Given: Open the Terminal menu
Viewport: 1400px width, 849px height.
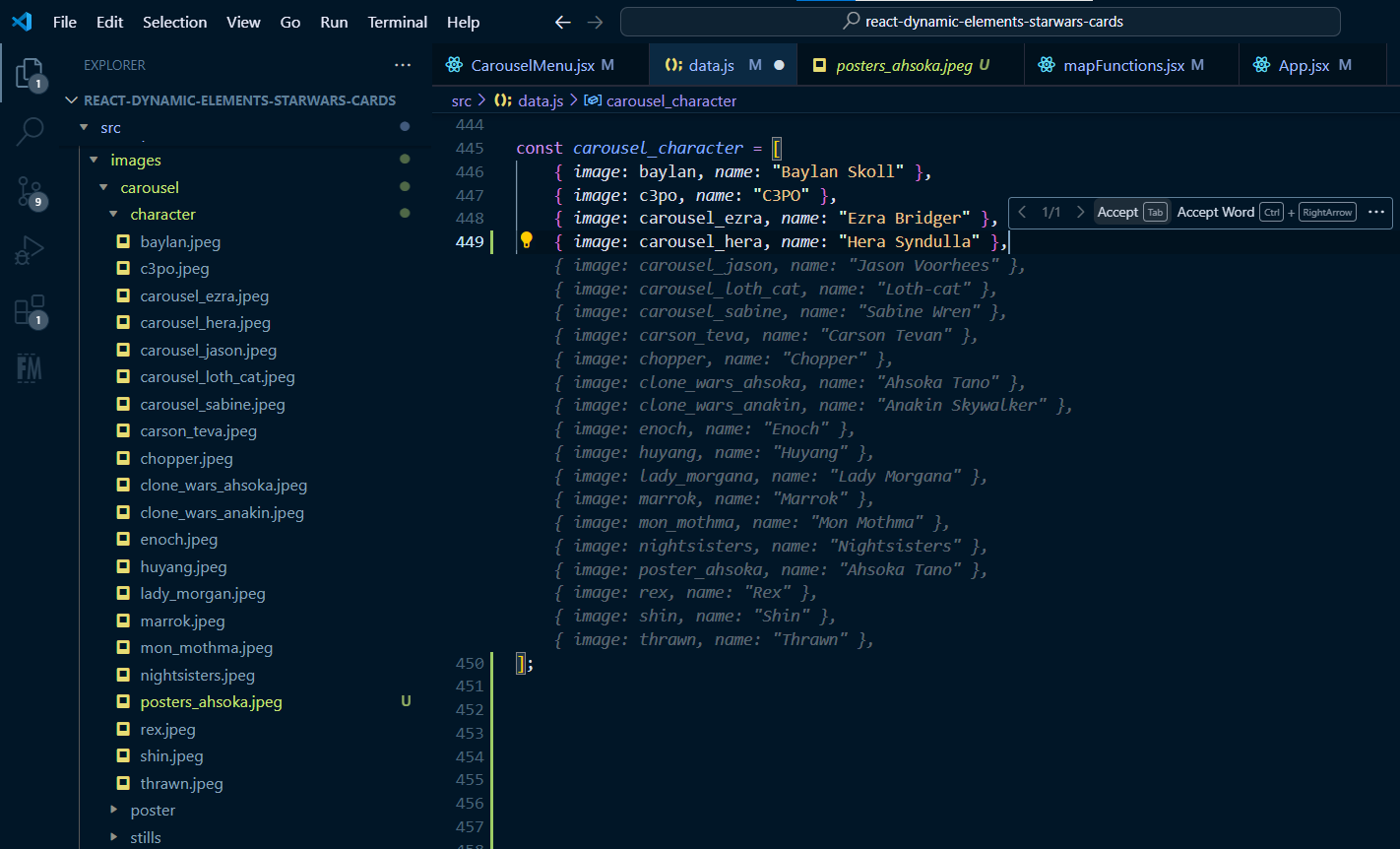Looking at the screenshot, I should (397, 22).
